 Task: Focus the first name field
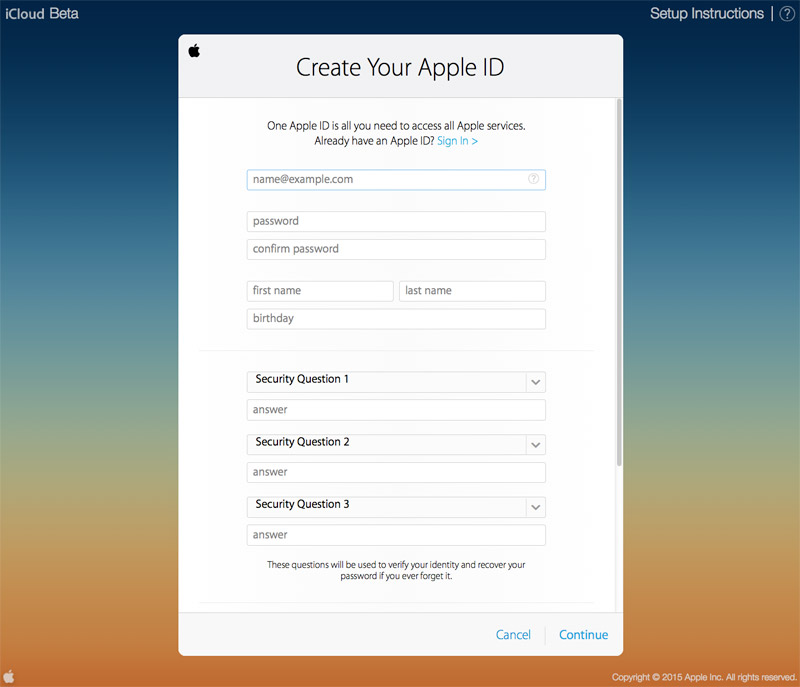320,291
